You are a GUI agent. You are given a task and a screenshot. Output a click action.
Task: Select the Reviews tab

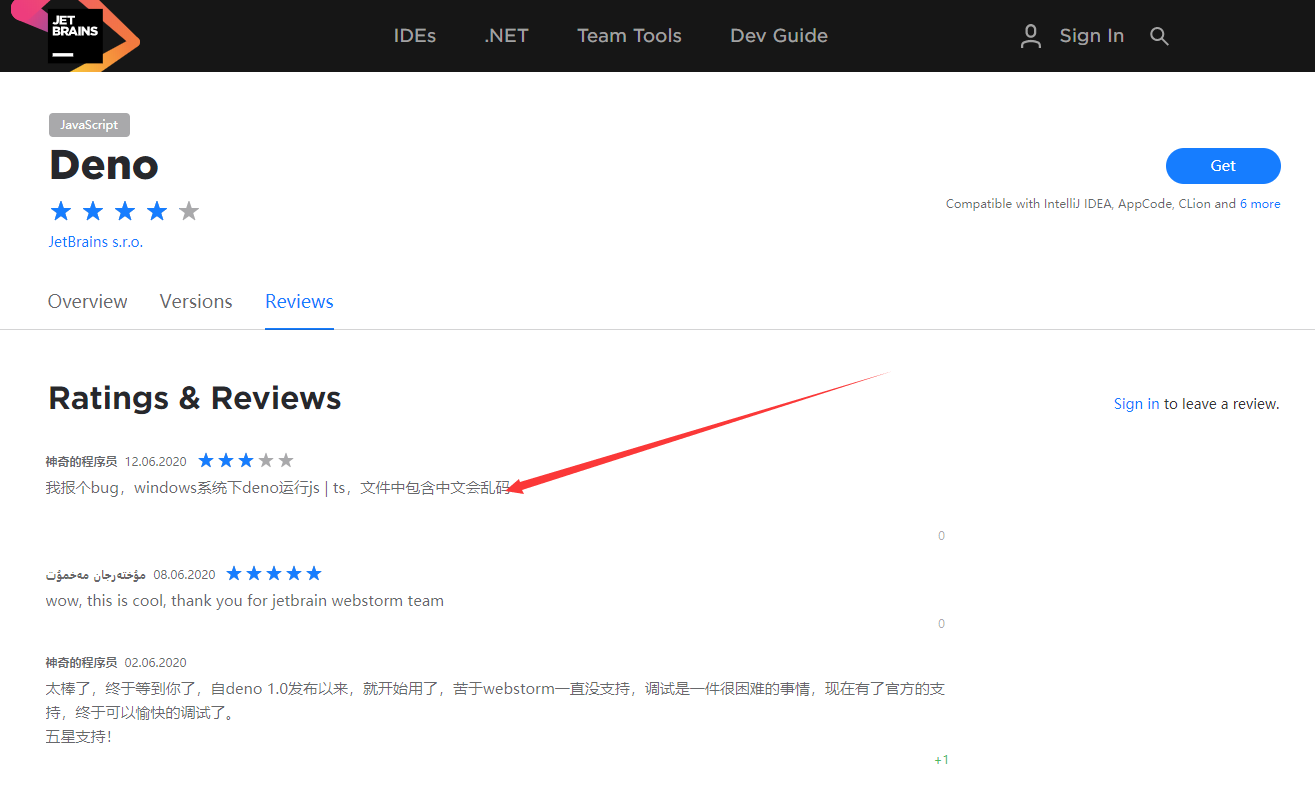299,302
